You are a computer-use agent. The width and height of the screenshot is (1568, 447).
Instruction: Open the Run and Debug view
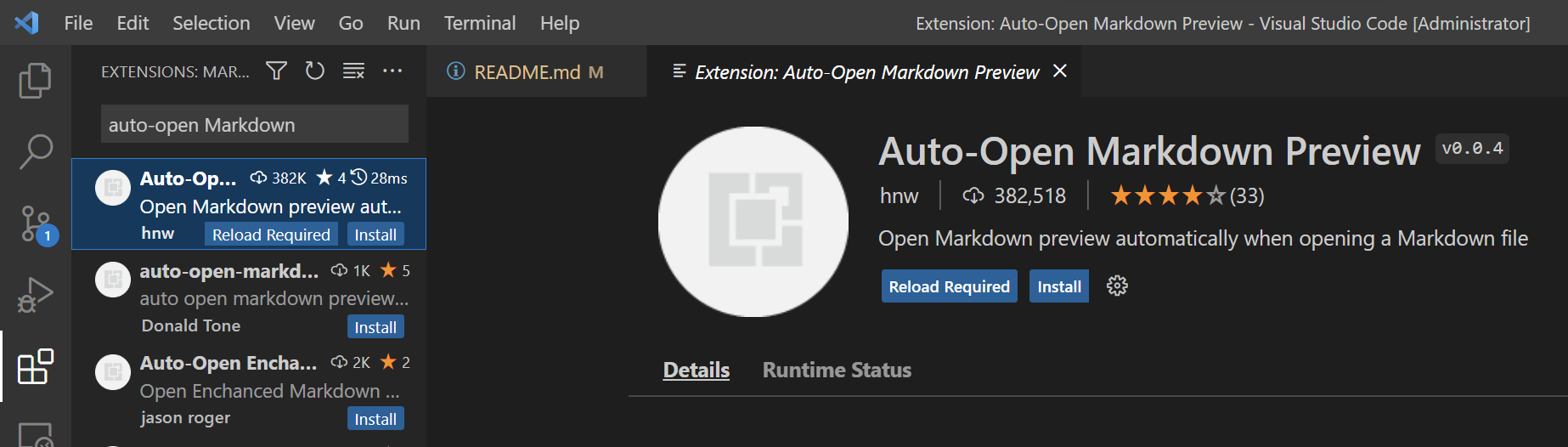(x=35, y=295)
